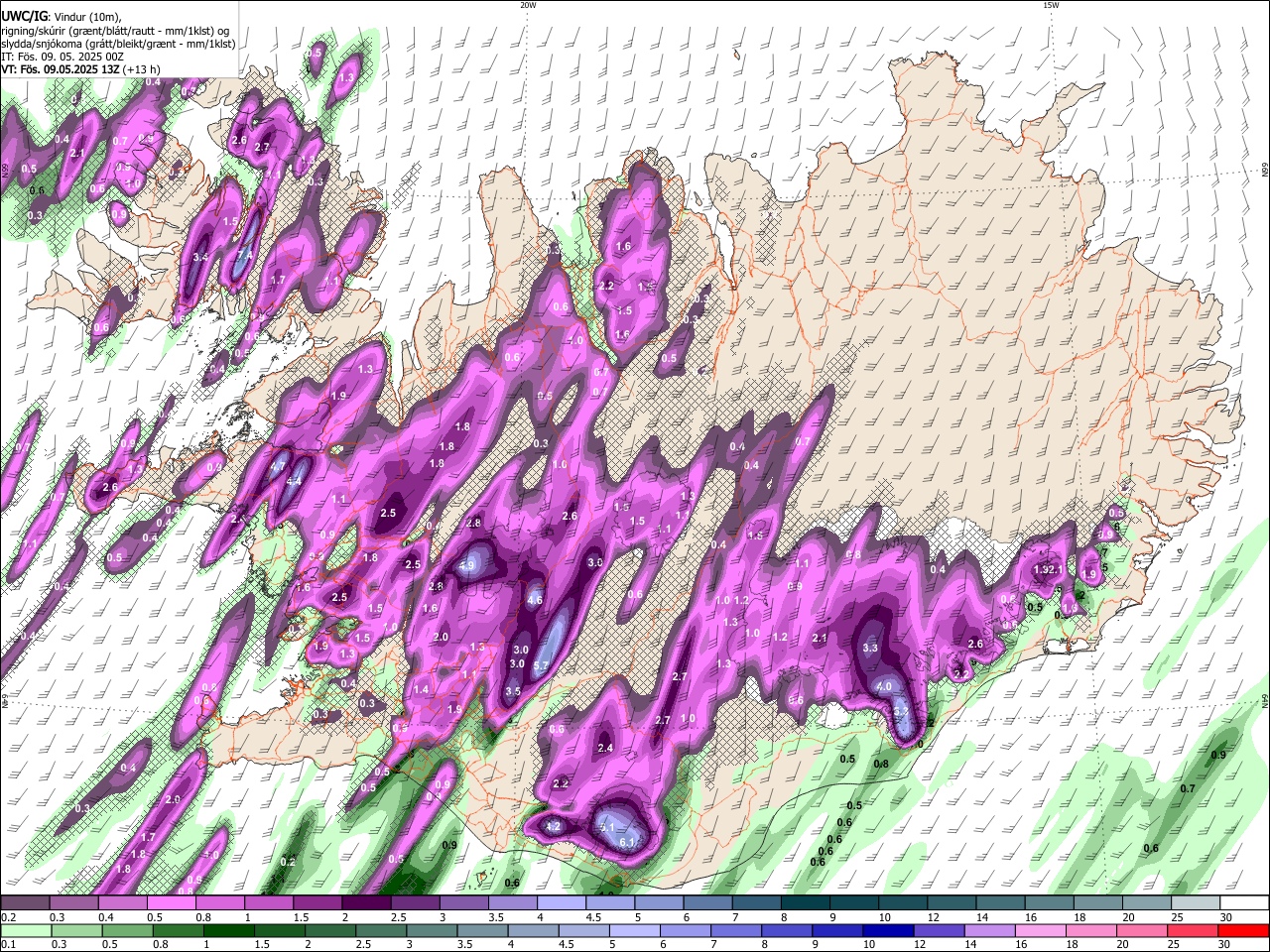
Task: Click the rigning/skúrir legend description line
Action: click(x=116, y=30)
